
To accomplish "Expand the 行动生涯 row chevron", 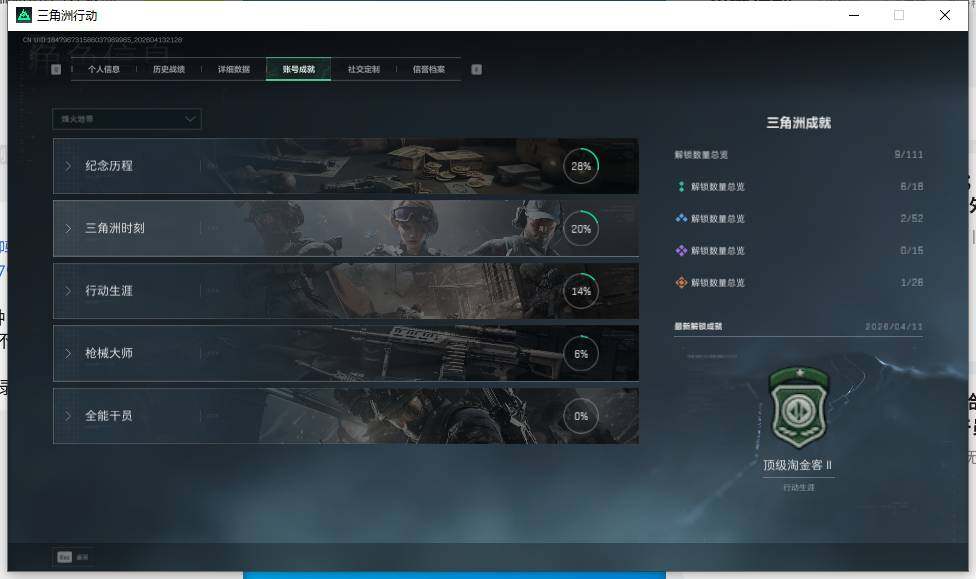I will click(x=68, y=291).
